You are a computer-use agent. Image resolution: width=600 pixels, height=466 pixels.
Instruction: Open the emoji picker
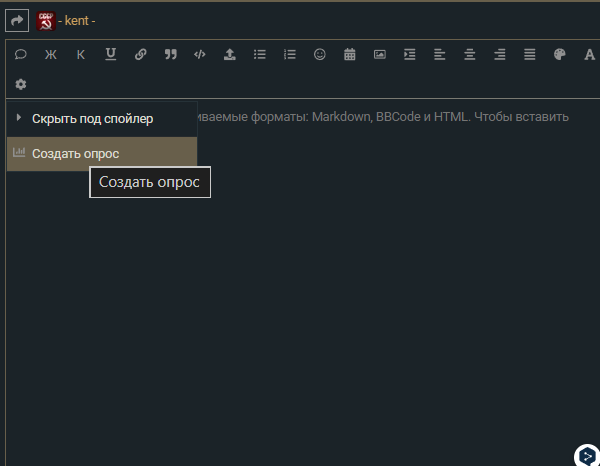[x=320, y=55]
